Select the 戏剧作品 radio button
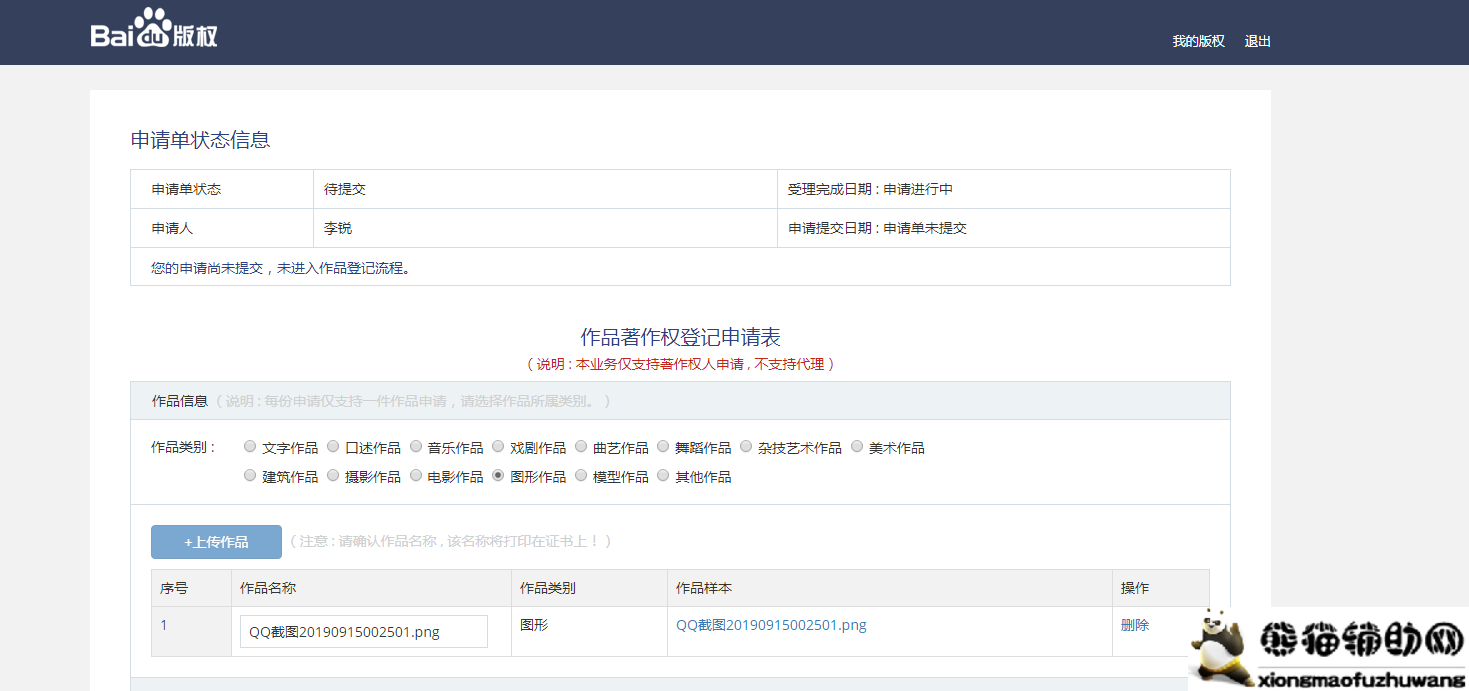1469x691 pixels. coord(498,446)
